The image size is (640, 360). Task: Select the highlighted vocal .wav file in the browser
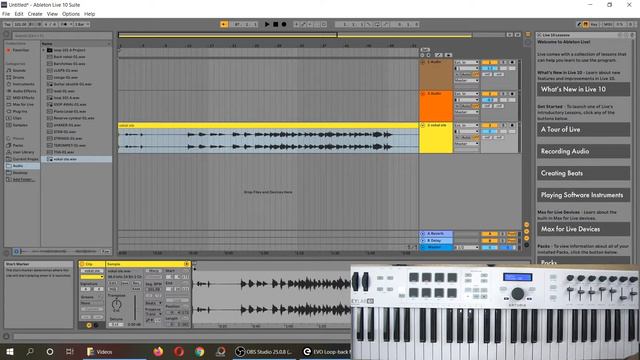76,159
